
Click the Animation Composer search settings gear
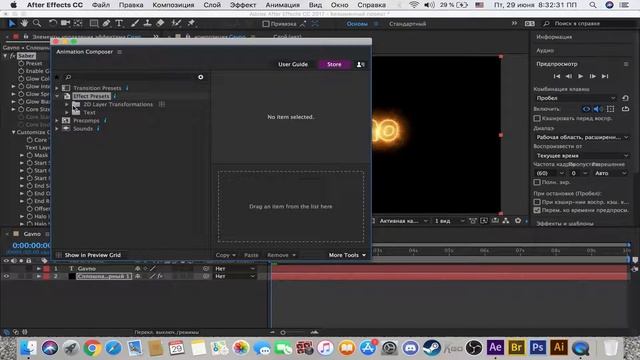[x=201, y=77]
